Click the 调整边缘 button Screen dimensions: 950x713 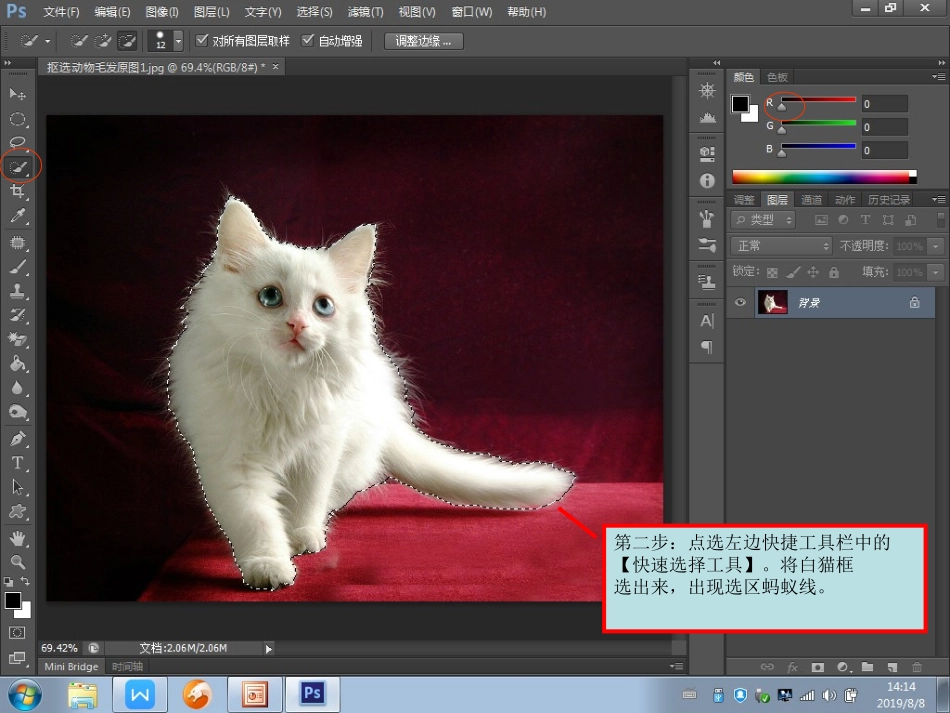423,41
